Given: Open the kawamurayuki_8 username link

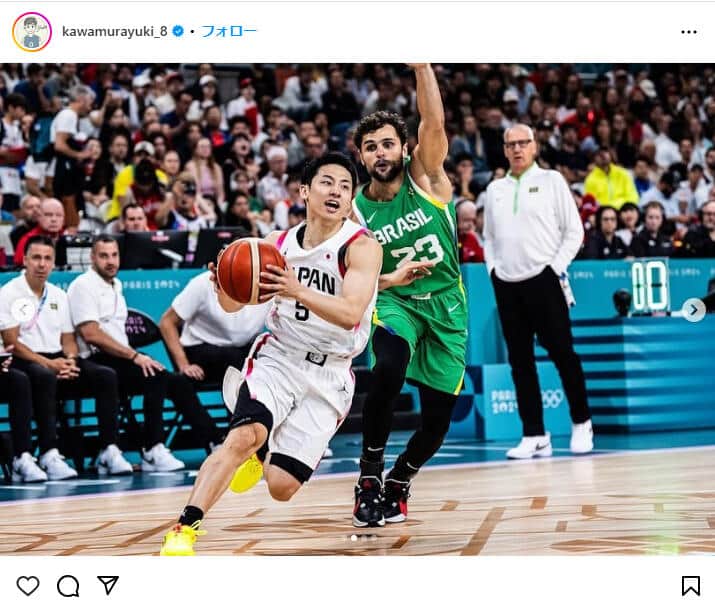Looking at the screenshot, I should [114, 31].
